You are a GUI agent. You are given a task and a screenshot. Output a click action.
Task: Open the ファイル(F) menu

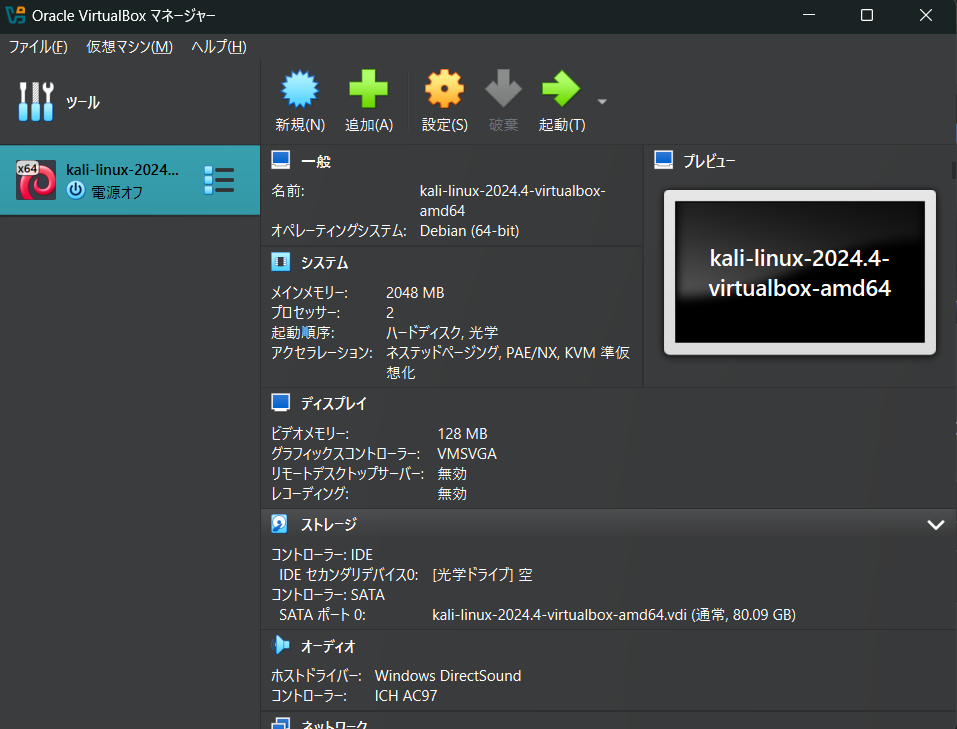coord(37,46)
